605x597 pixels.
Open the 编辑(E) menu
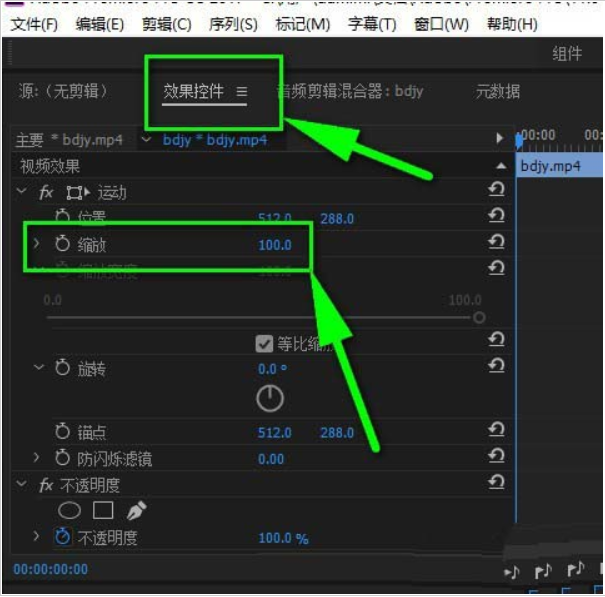tap(100, 25)
